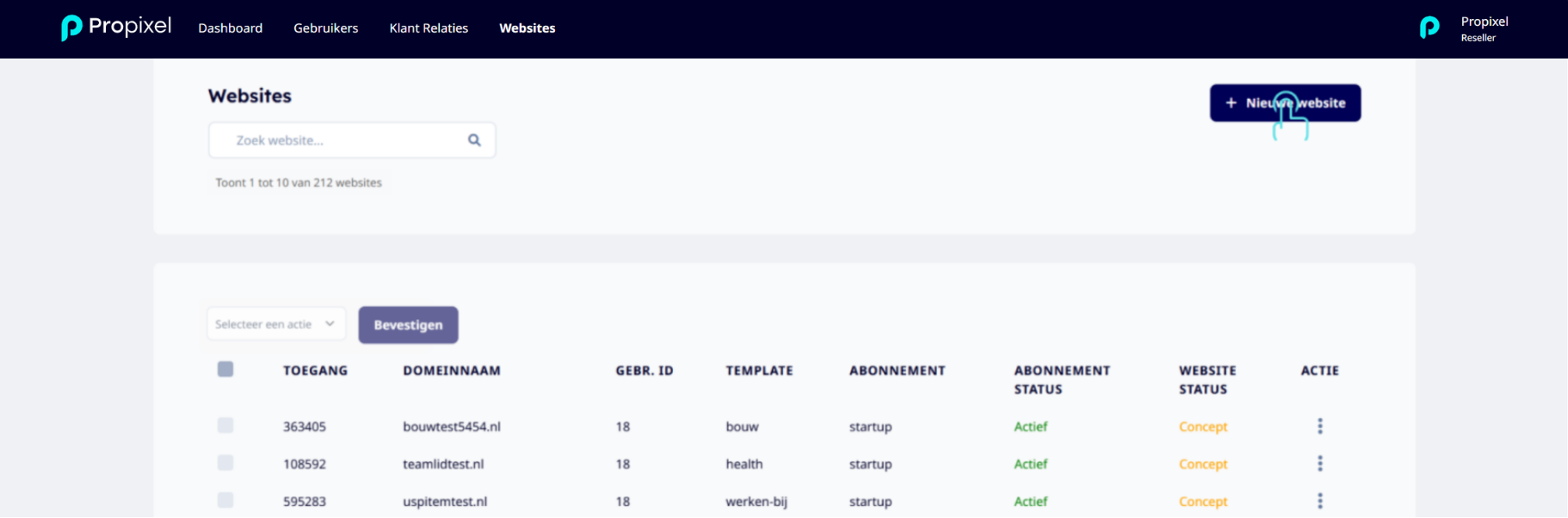
Task: Open actions menu for bouwtest5454.nl
Action: tap(1320, 426)
